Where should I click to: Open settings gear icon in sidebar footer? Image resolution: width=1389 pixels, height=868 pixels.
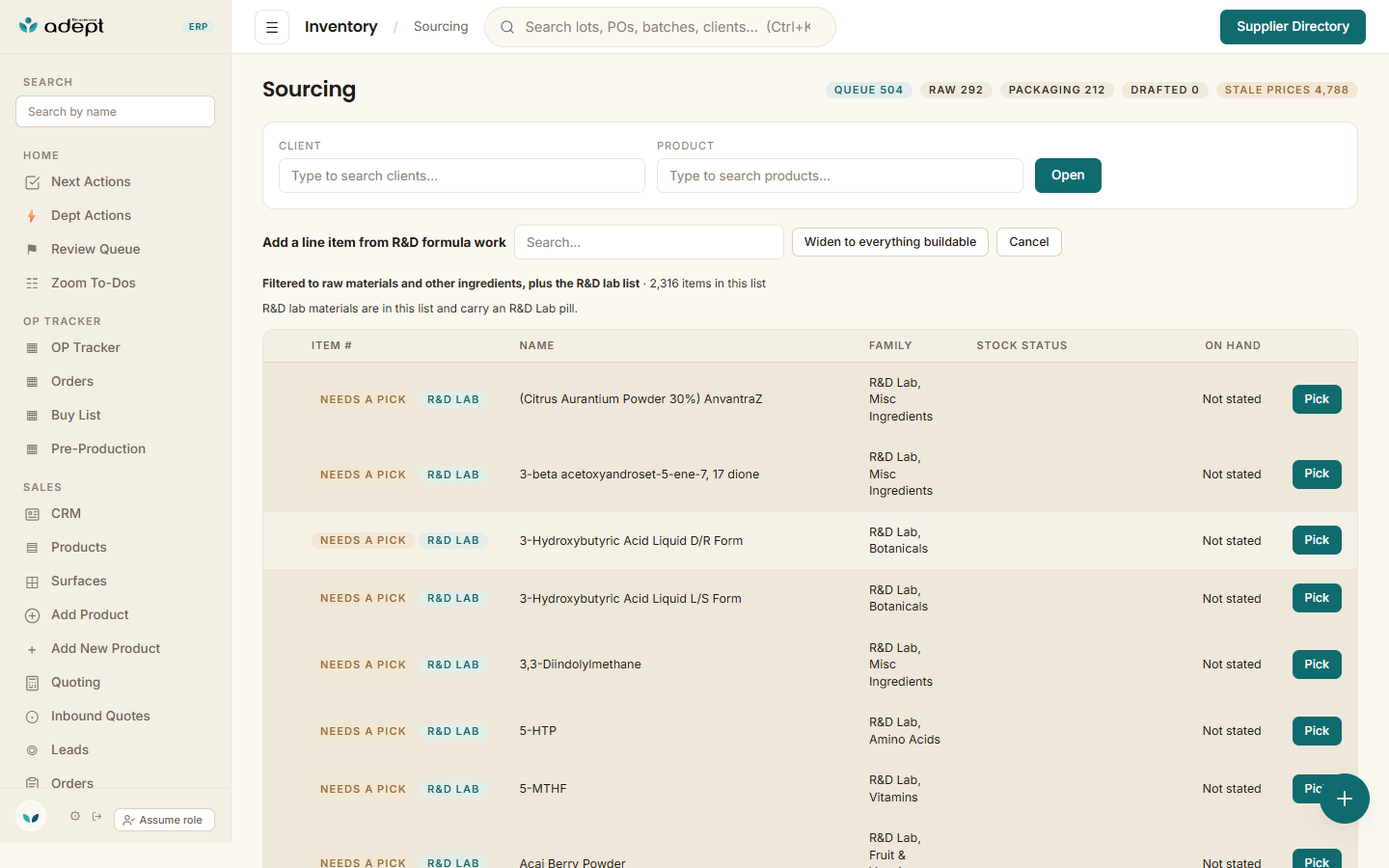[75, 816]
